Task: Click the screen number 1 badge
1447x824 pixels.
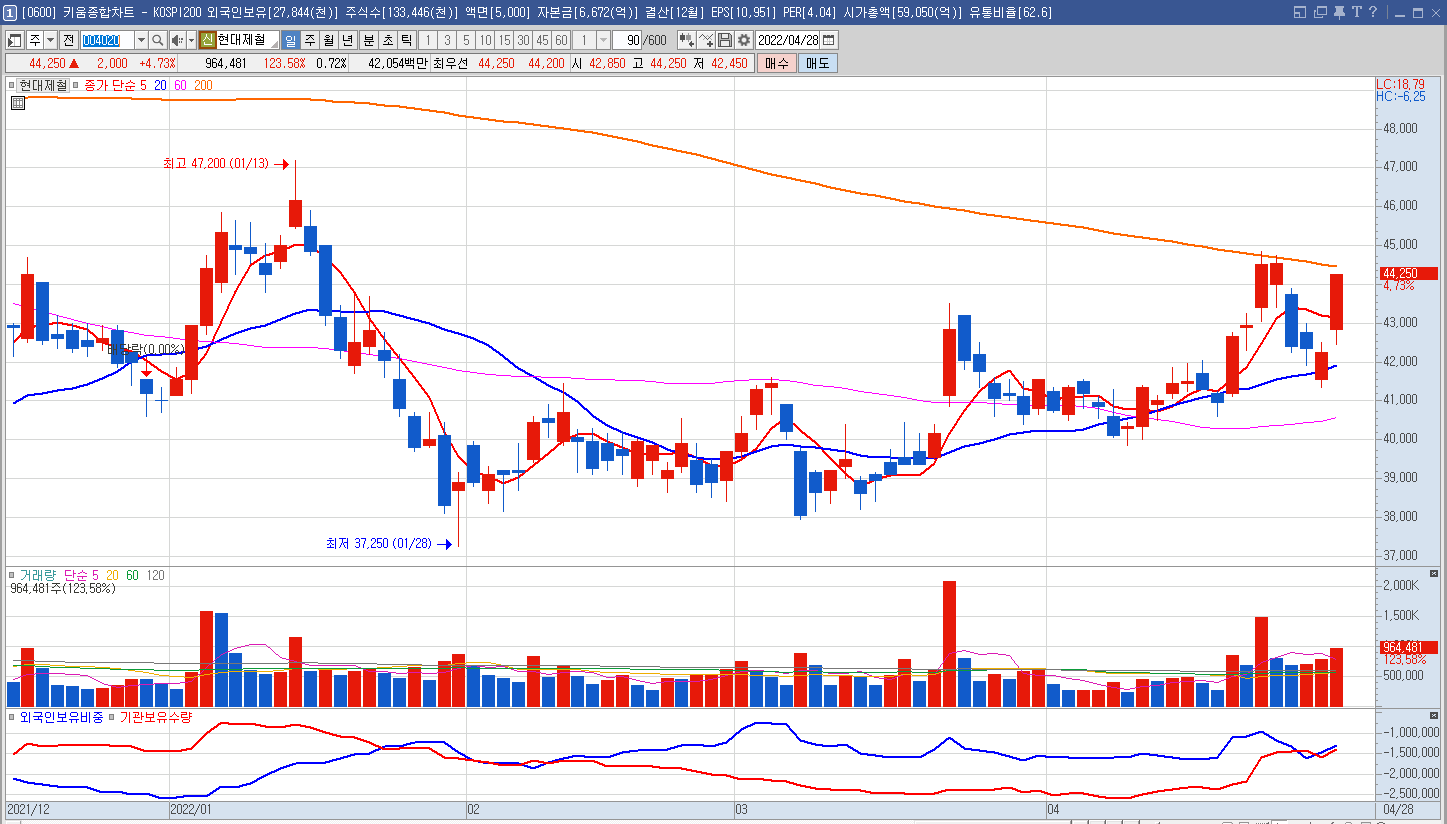Action: [x=10, y=12]
